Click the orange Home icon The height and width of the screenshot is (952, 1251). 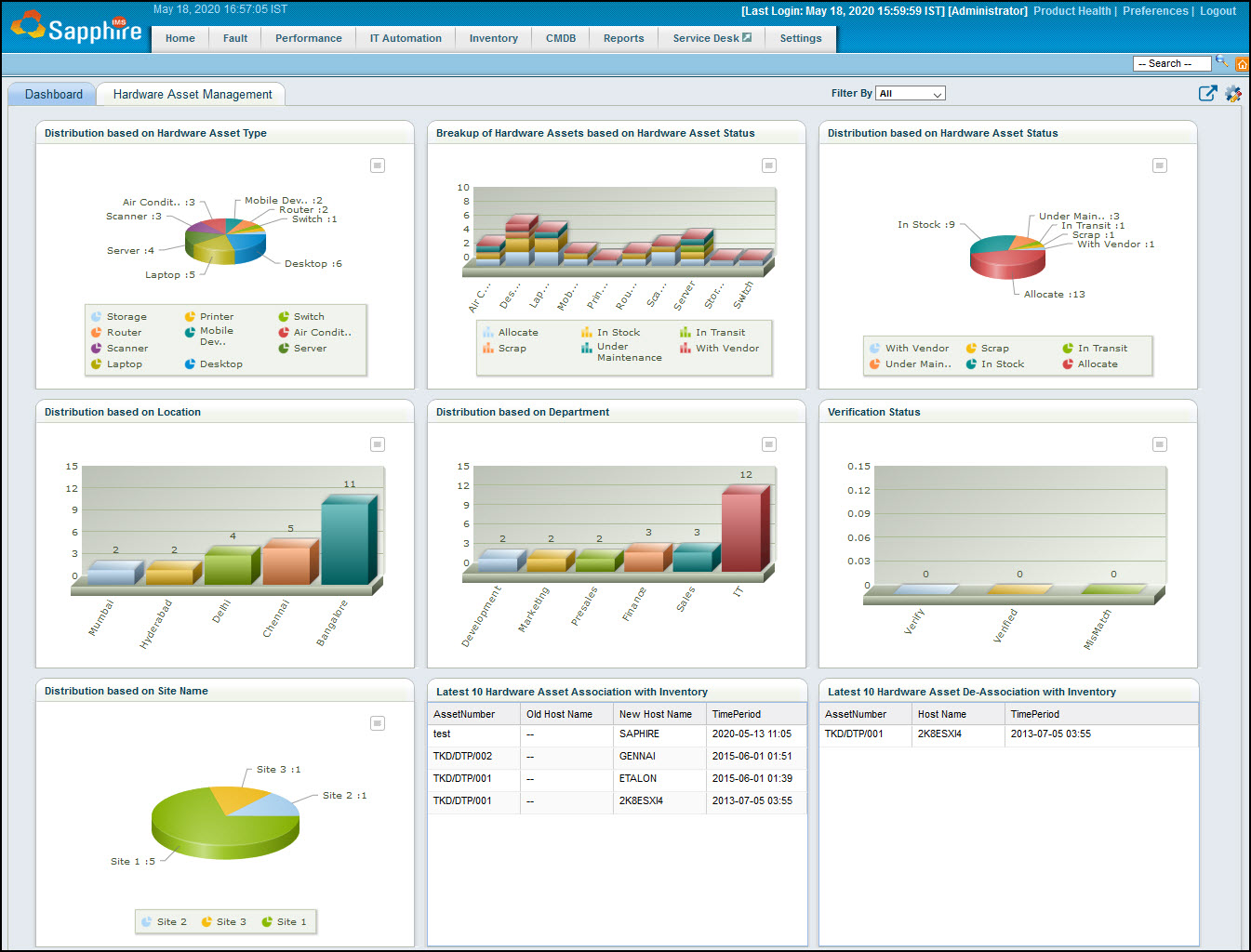pyautogui.click(x=1243, y=63)
